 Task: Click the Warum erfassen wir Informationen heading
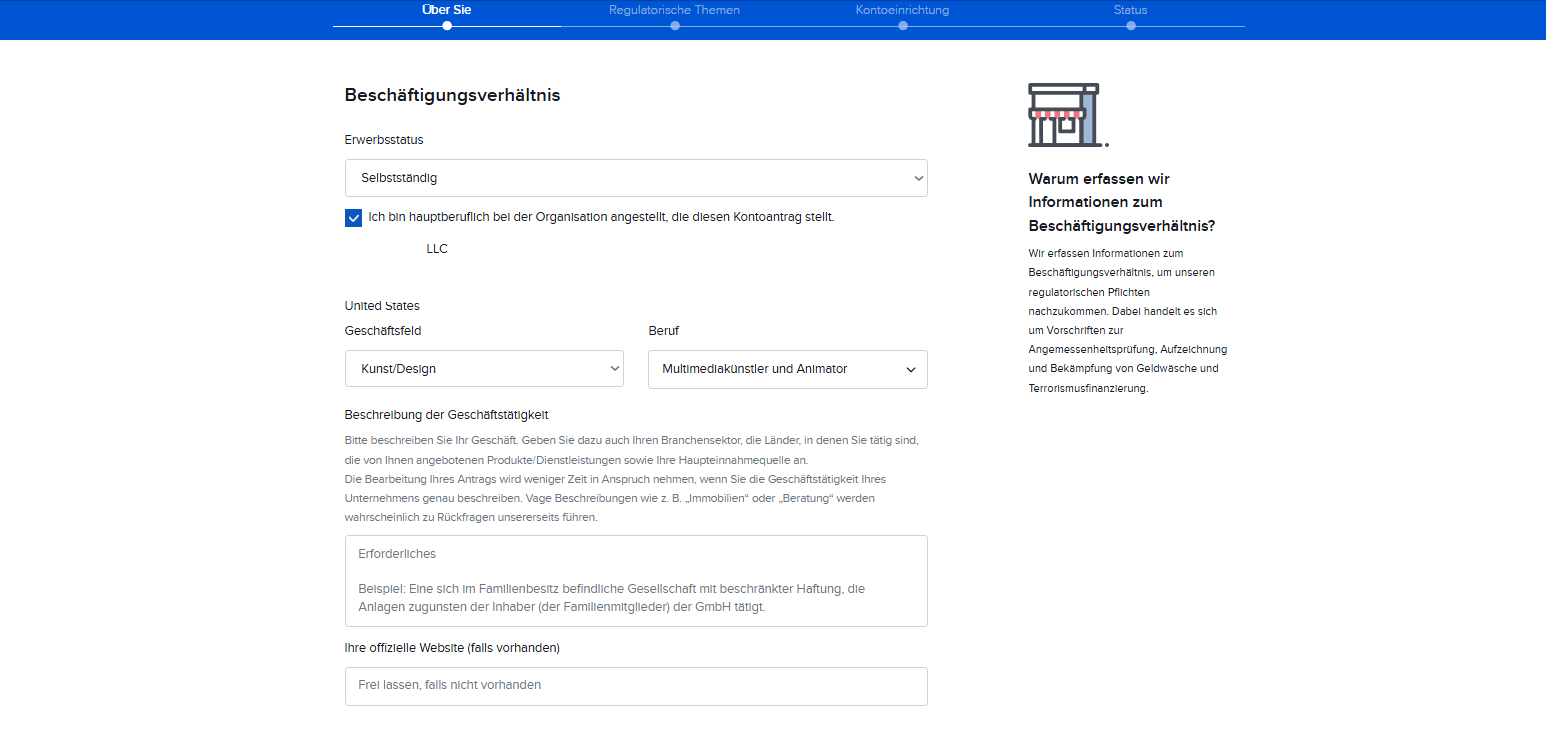click(1122, 202)
